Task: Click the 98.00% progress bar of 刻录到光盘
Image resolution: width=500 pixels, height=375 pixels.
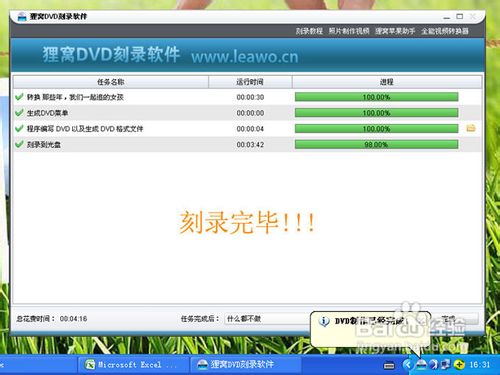Action: [x=376, y=144]
